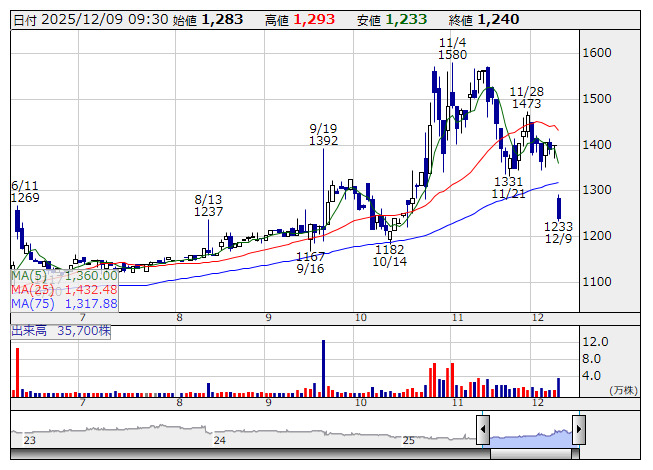
Task: Click the tallest blue volume bar in September
Action: (x=323, y=368)
